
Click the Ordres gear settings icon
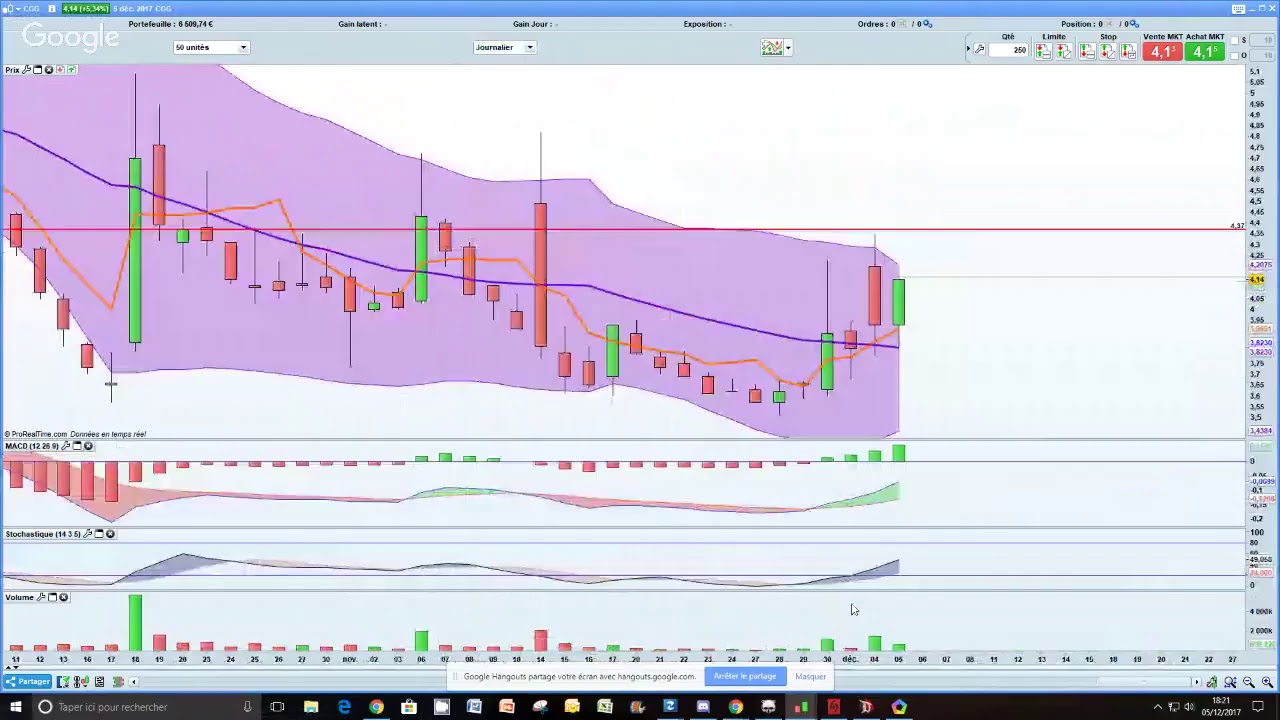point(928,24)
